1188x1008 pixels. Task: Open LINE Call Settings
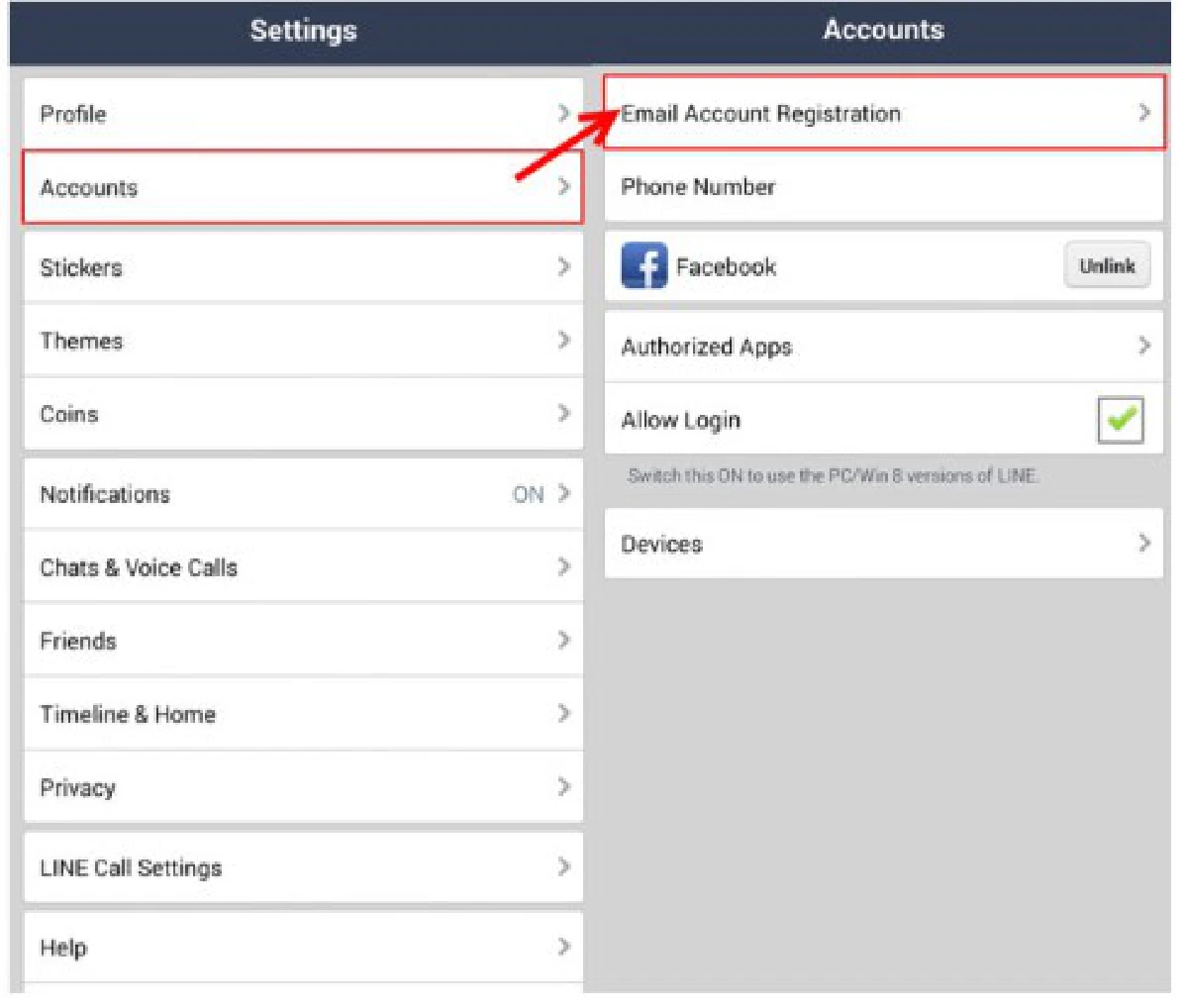coord(302,867)
